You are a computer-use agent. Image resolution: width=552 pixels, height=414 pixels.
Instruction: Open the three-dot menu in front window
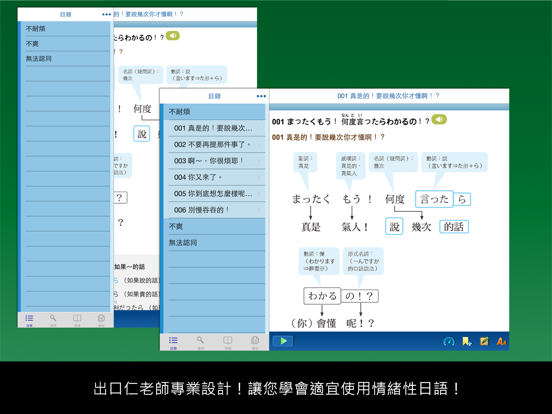[x=261, y=96]
